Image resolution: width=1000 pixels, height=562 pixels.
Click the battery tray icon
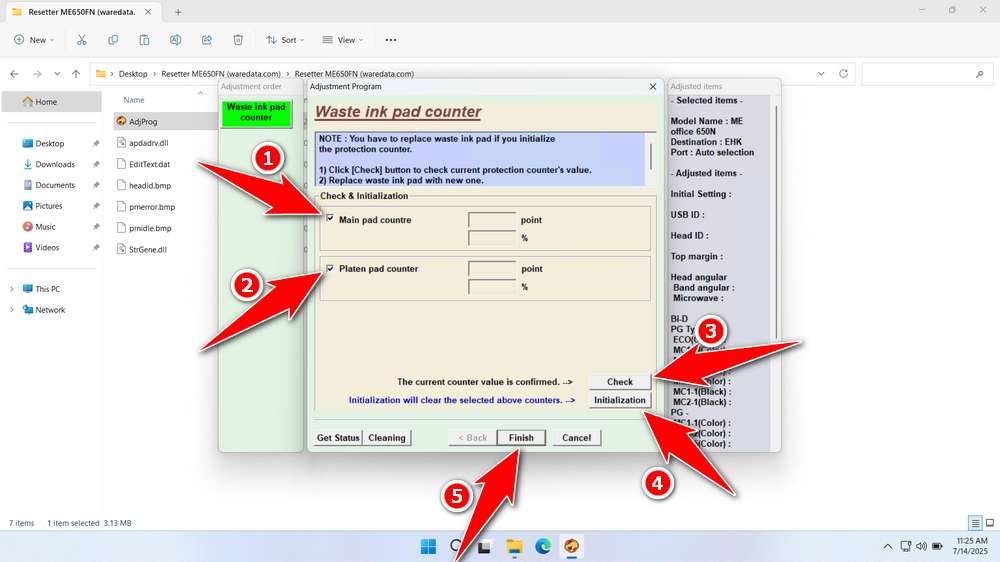tap(938, 546)
